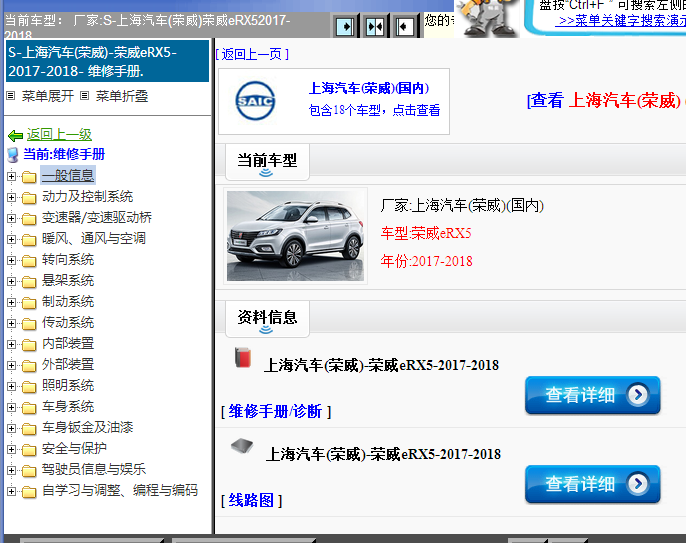This screenshot has width=686, height=543.
Task: Click the right-arrow panel layout icon
Action: pyautogui.click(x=345, y=27)
